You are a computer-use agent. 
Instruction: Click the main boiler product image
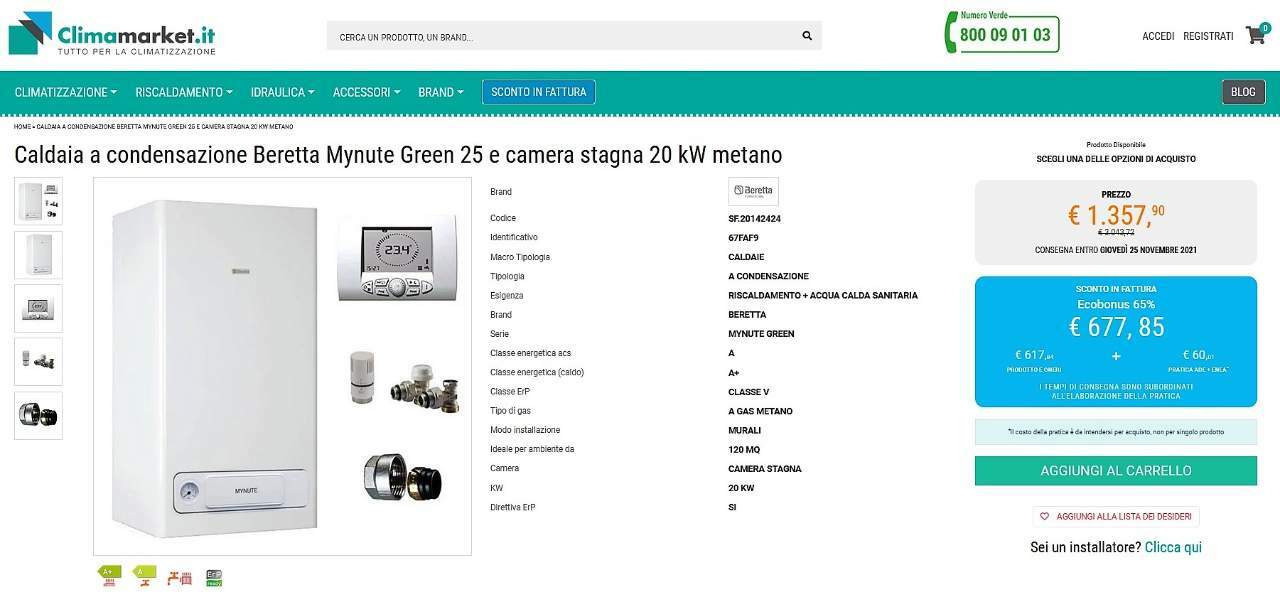[x=282, y=366]
